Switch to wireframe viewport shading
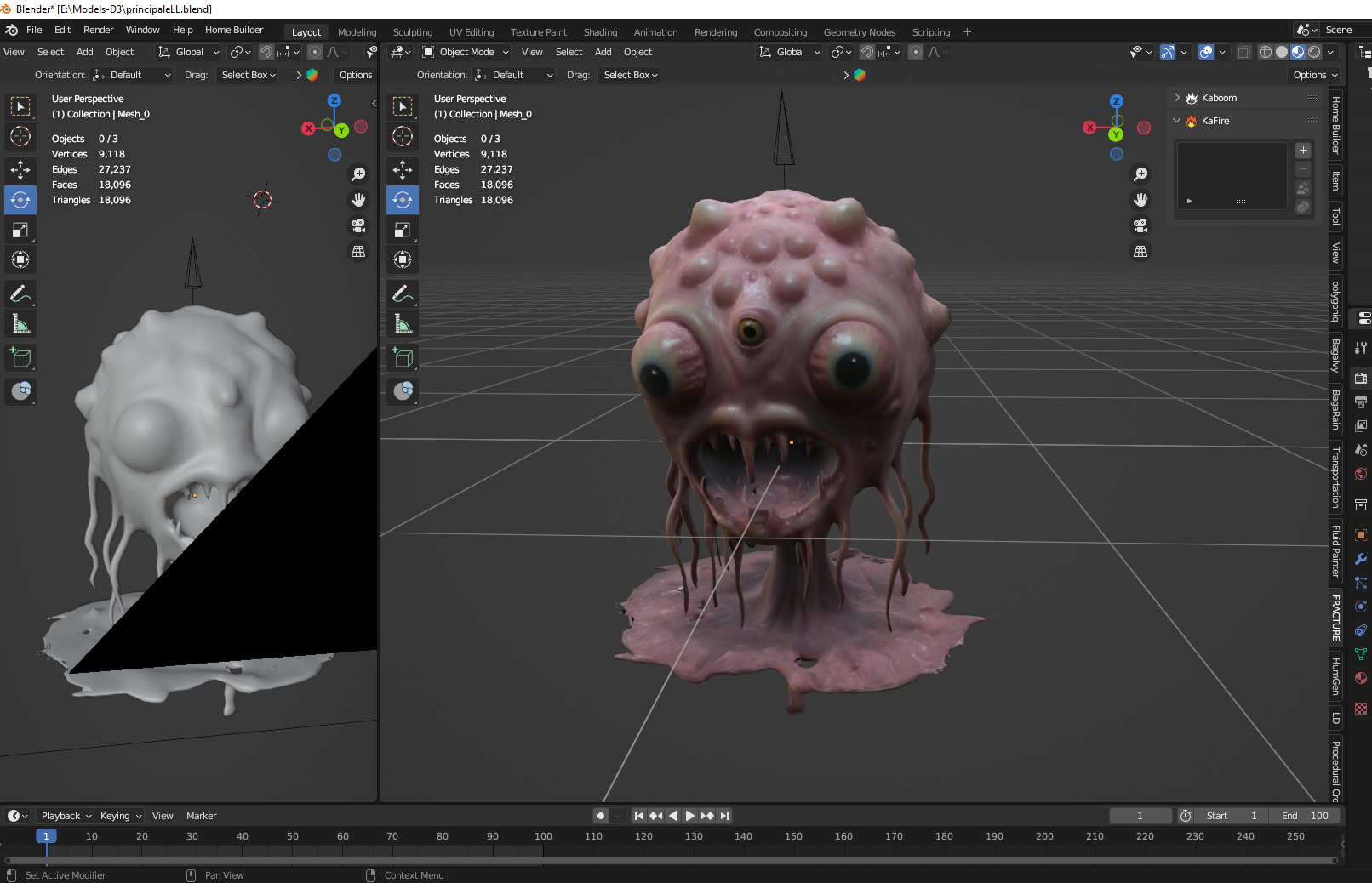 tap(1266, 52)
